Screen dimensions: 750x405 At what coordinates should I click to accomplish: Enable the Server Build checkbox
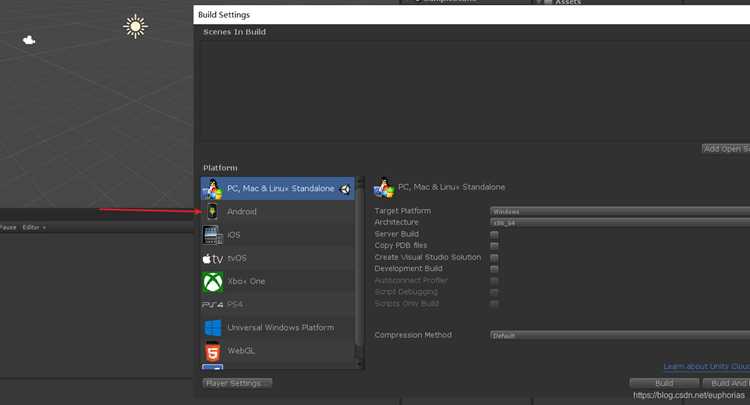495,234
